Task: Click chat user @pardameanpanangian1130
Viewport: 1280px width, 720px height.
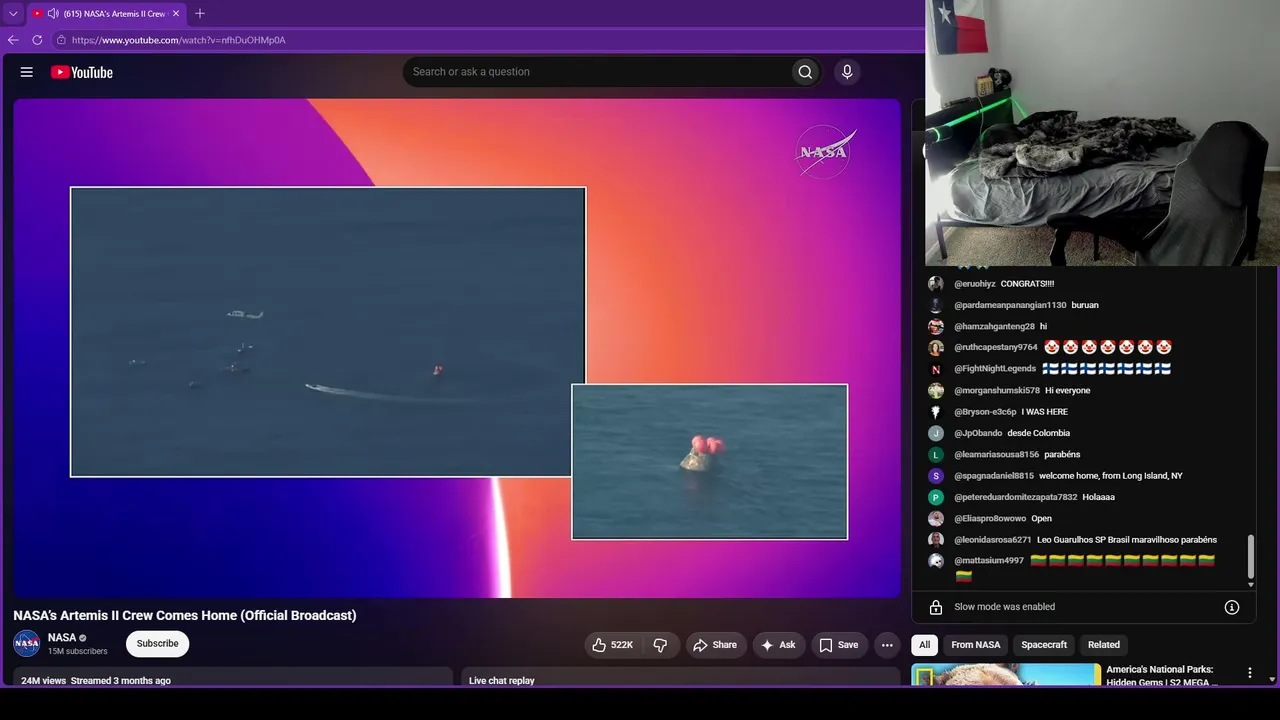Action: click(x=1010, y=305)
